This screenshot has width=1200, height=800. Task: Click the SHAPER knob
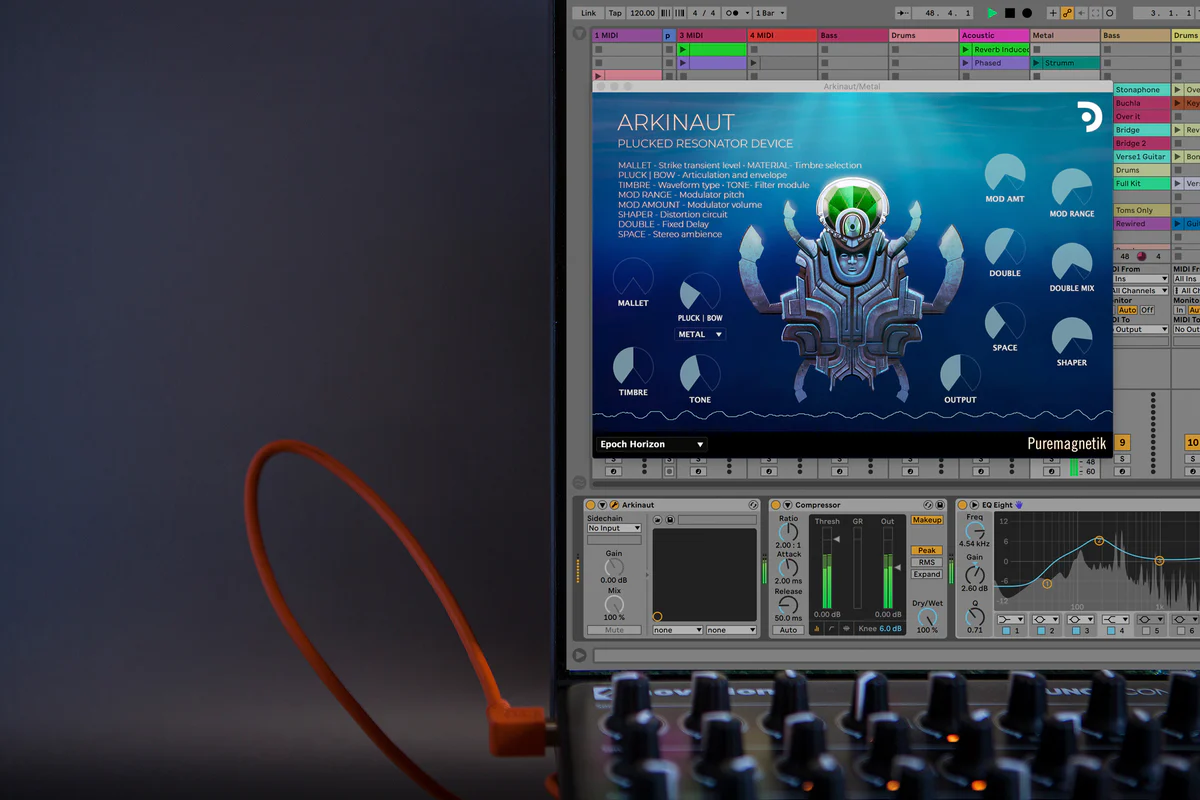click(1072, 337)
